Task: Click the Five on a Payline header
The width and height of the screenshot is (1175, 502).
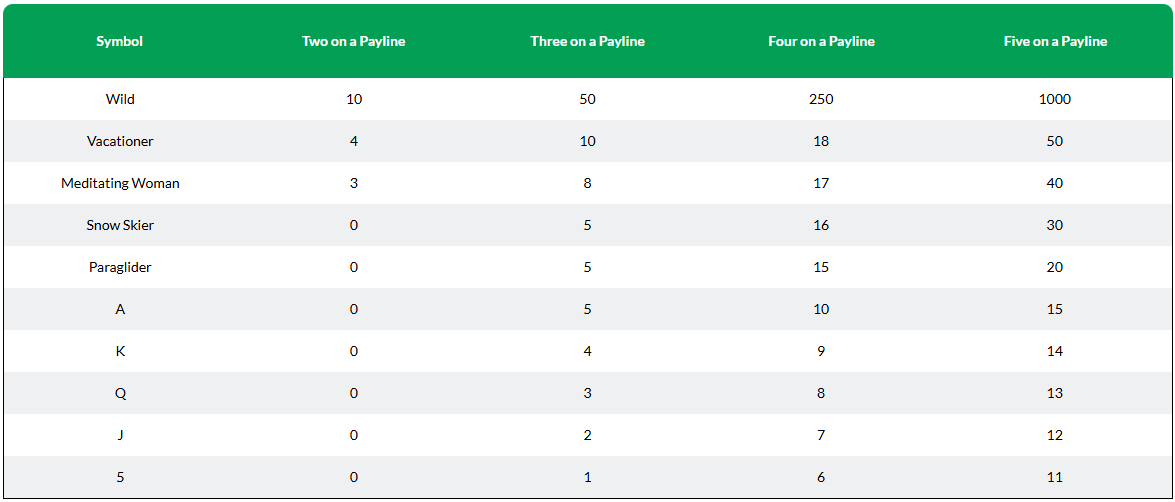Action: 1055,42
